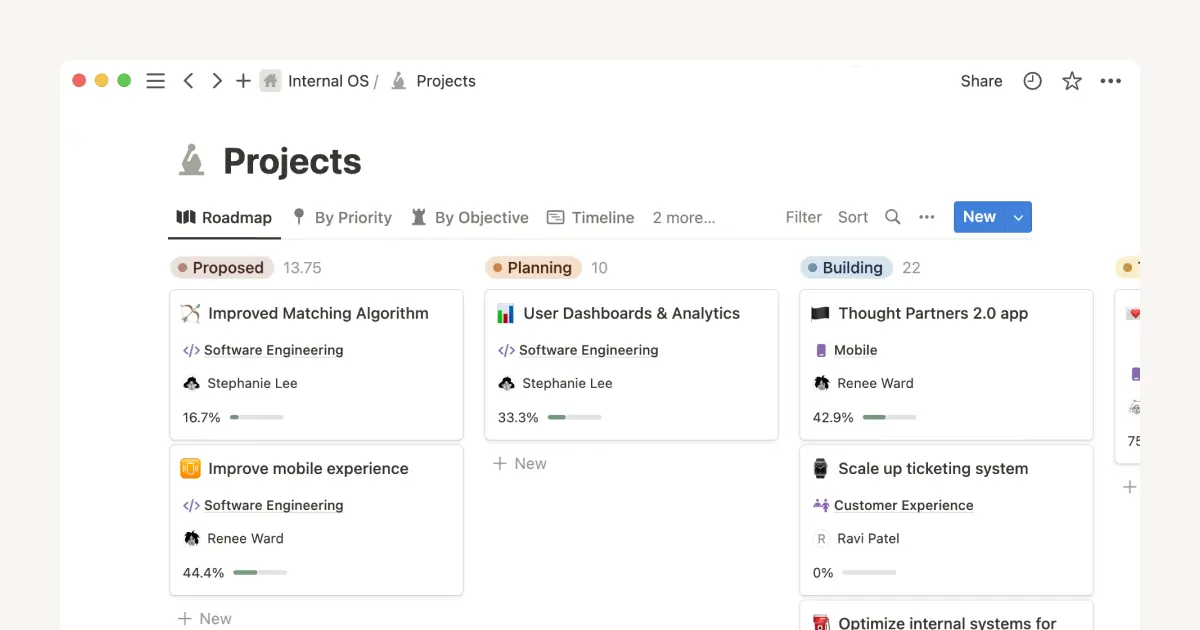The height and width of the screenshot is (630, 1200).
Task: Click New under the Planning column
Action: 520,463
